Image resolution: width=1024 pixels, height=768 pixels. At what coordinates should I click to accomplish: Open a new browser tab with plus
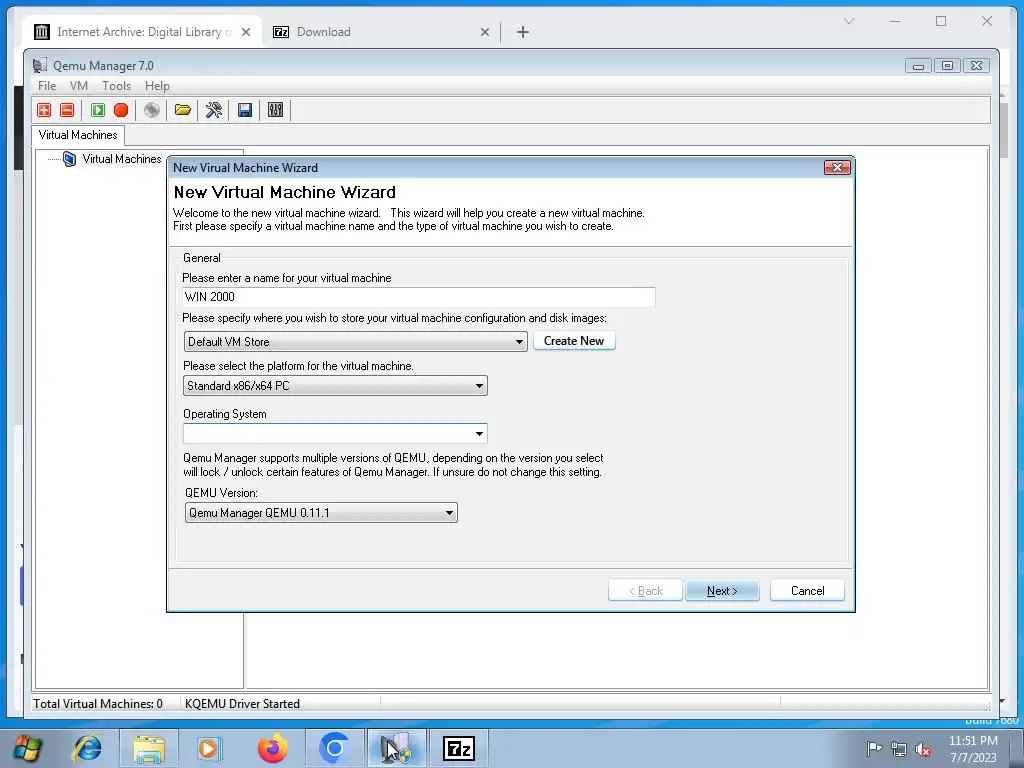click(522, 31)
